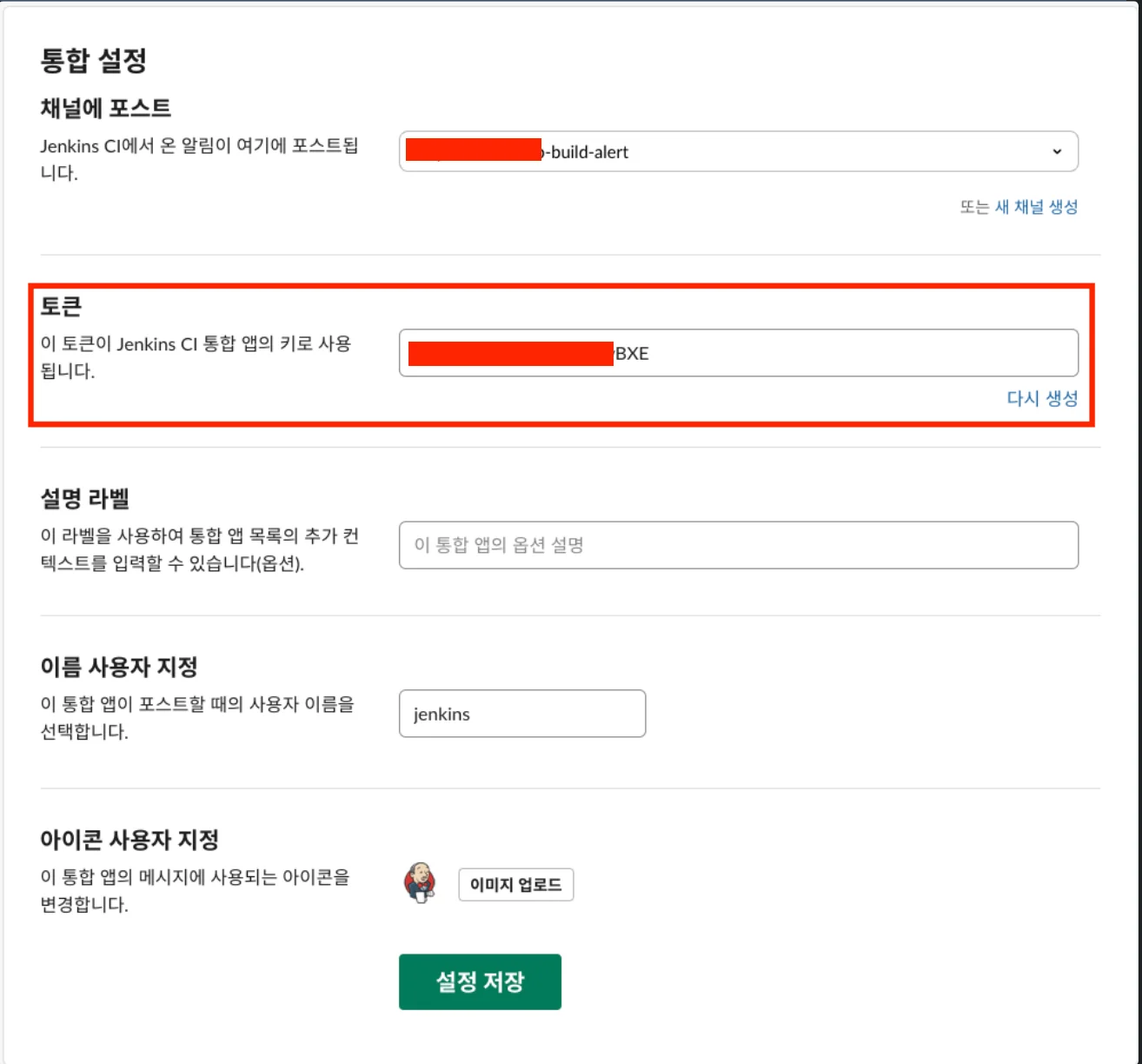Regenerate token via 다시 생성 link
This screenshot has height=1064, width=1142.
[x=1042, y=398]
